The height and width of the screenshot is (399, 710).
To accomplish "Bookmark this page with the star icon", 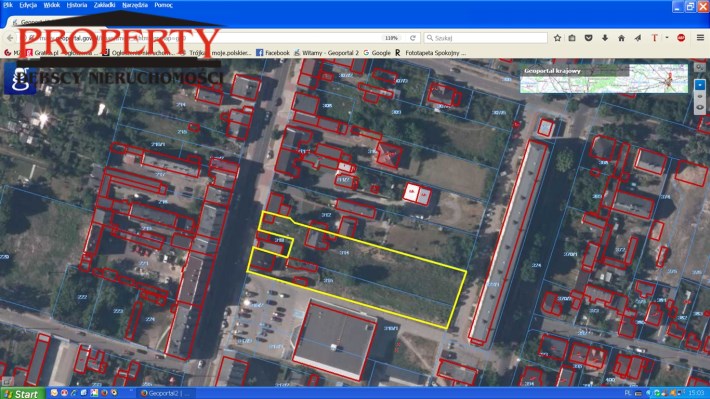I will 557,38.
